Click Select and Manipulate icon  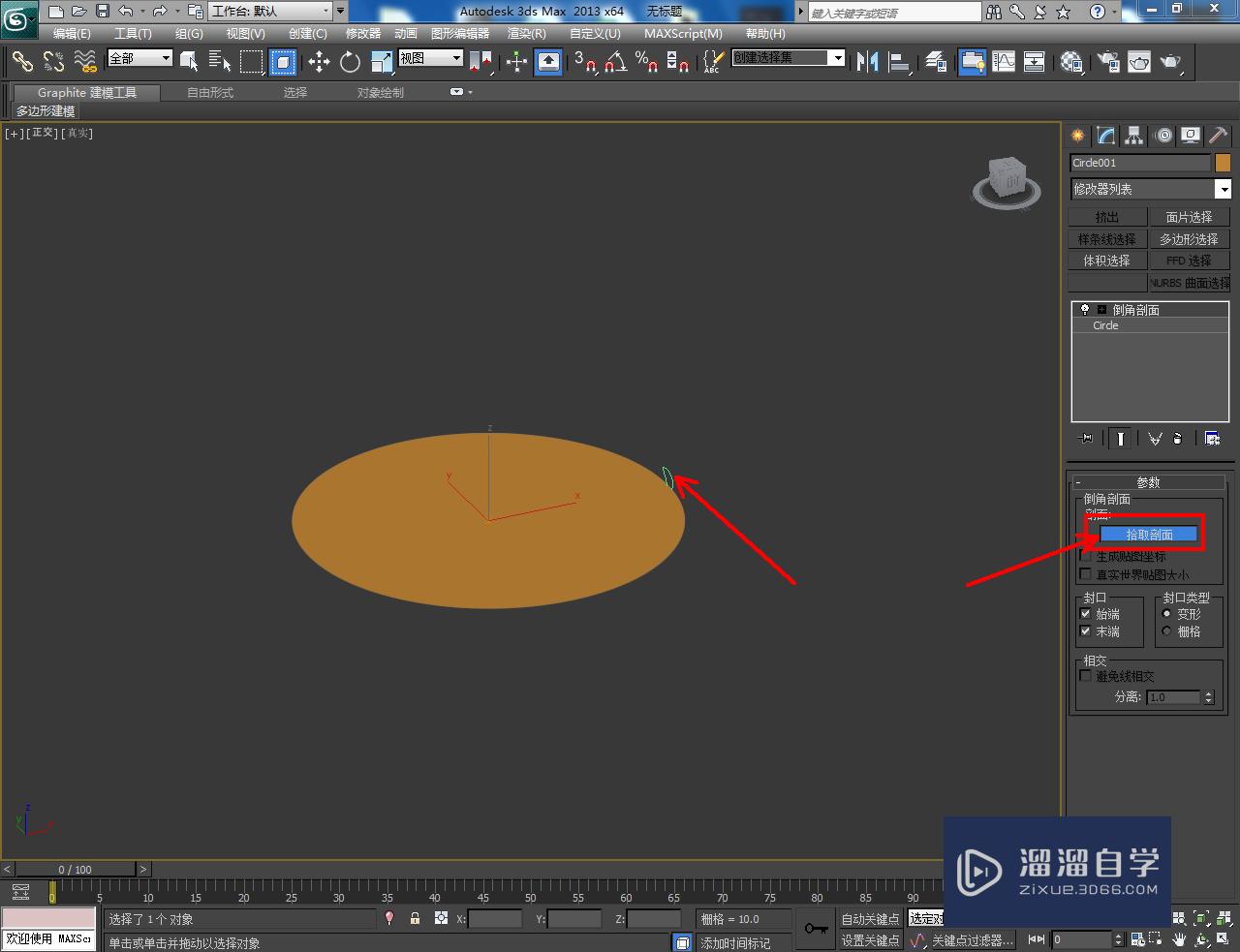point(516,62)
